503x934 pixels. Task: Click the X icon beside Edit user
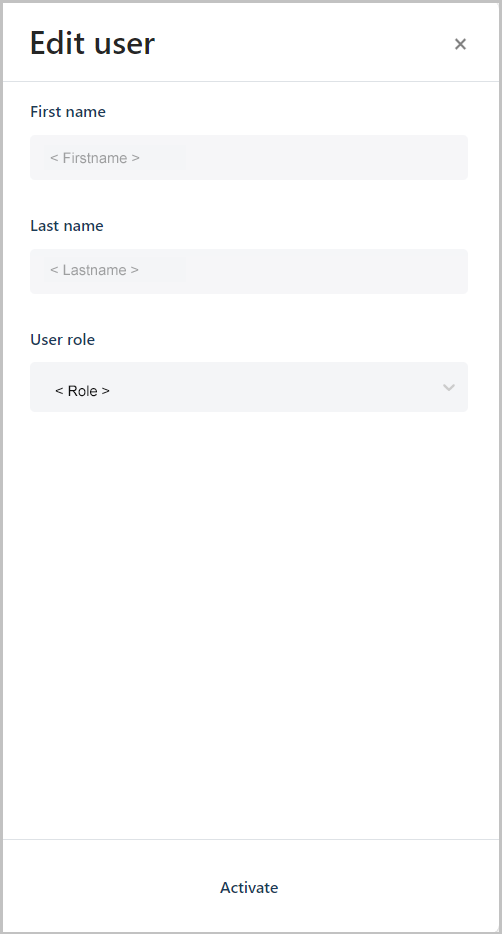pyautogui.click(x=460, y=44)
